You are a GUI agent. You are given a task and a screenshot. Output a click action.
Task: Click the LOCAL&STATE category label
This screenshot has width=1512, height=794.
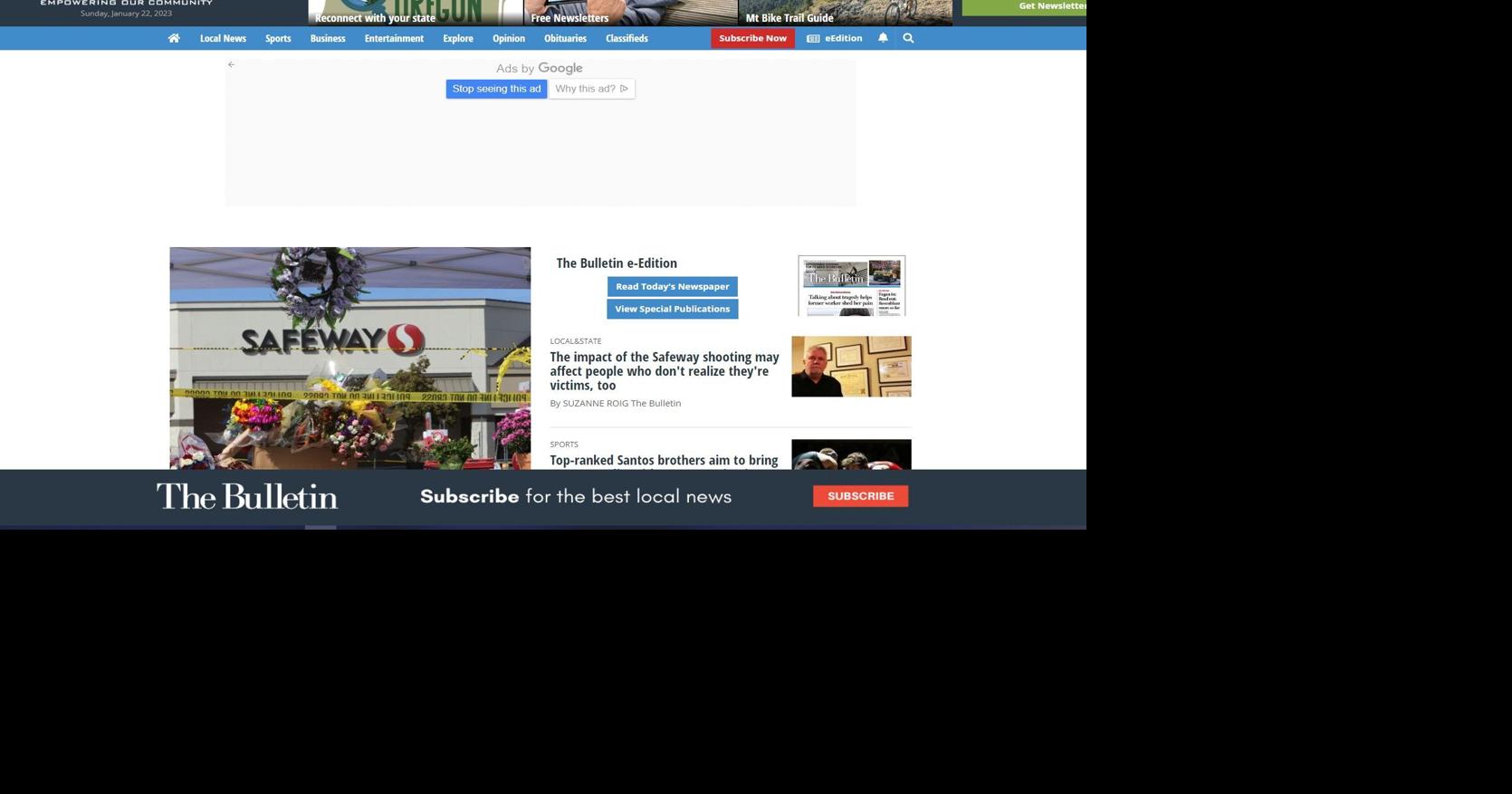576,341
